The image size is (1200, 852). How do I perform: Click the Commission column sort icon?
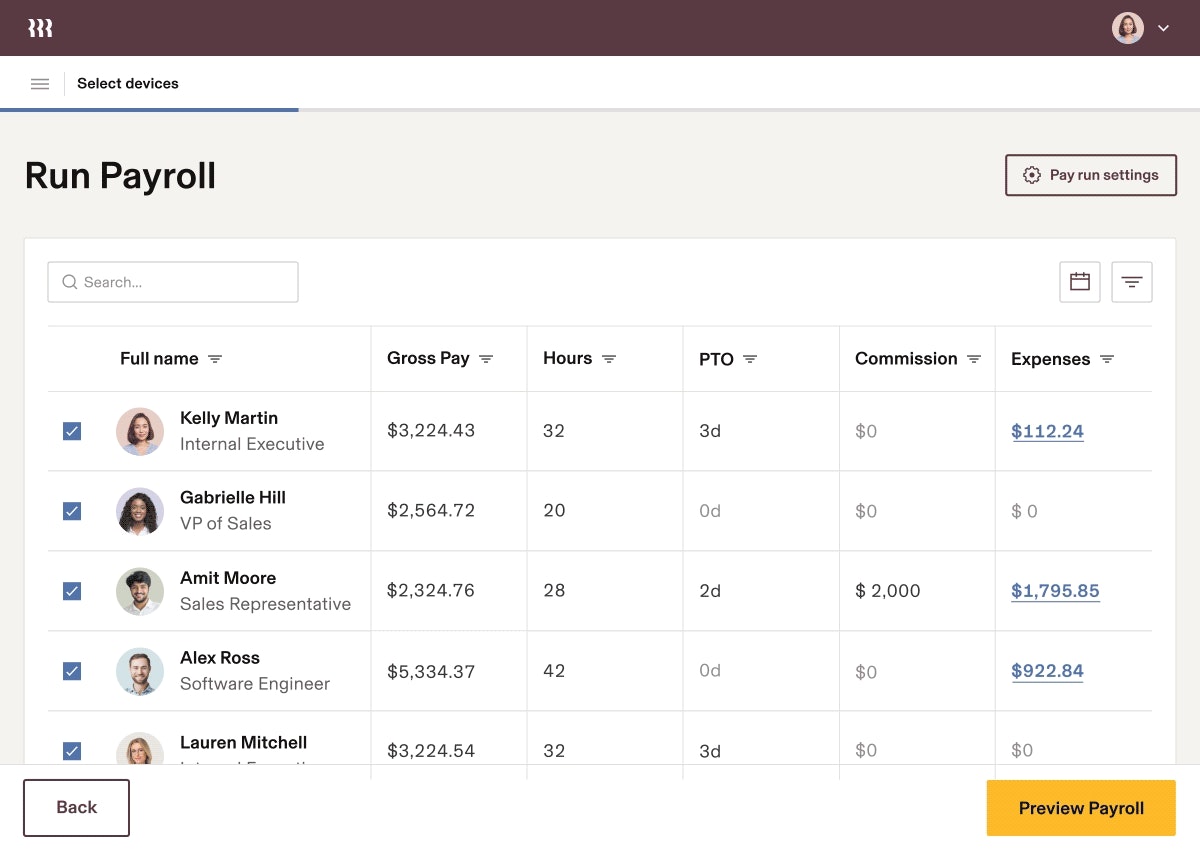974,359
